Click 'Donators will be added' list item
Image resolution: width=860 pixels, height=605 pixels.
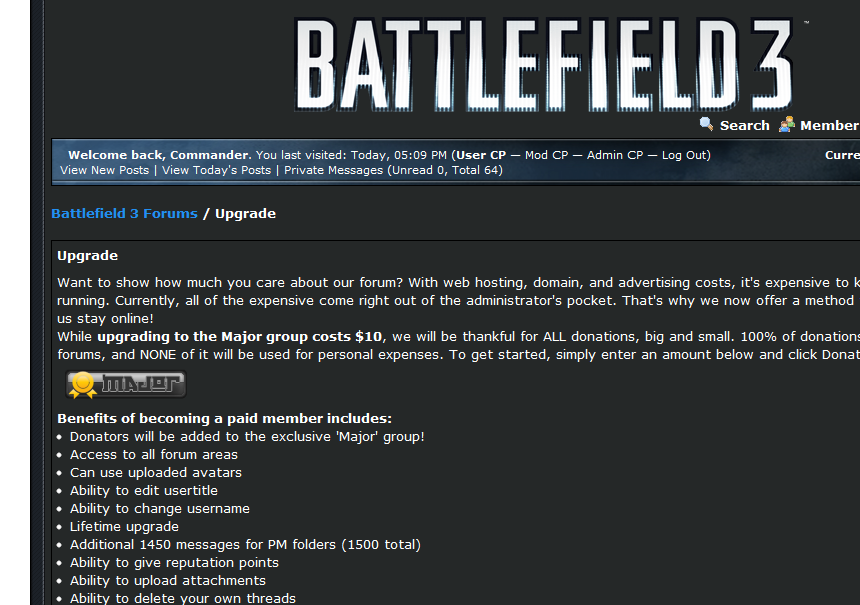[247, 437]
